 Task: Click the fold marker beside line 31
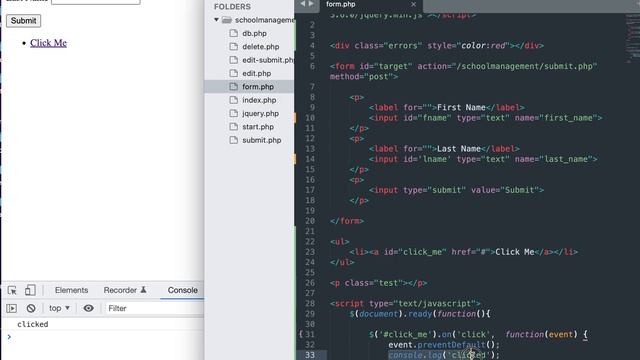pos(300,334)
